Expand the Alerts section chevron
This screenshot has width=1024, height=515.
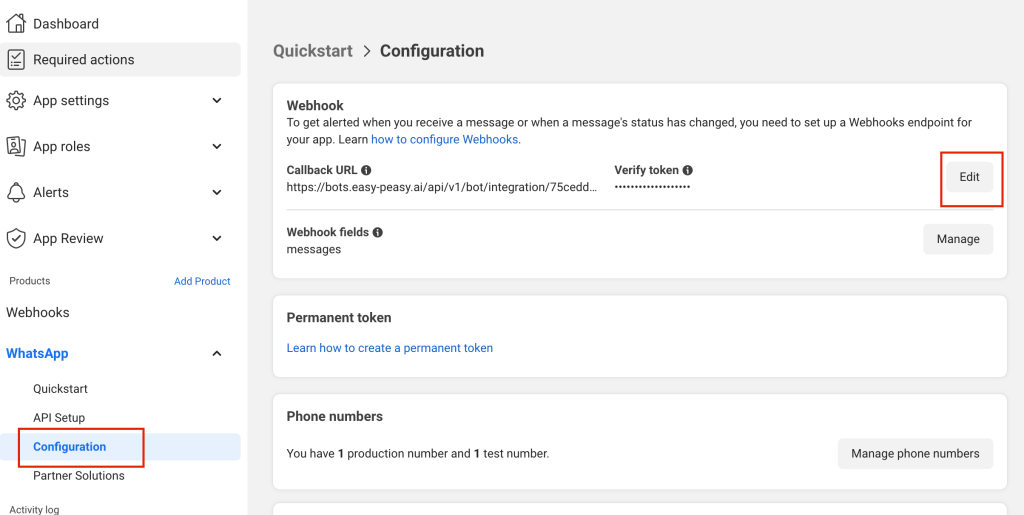pos(217,192)
